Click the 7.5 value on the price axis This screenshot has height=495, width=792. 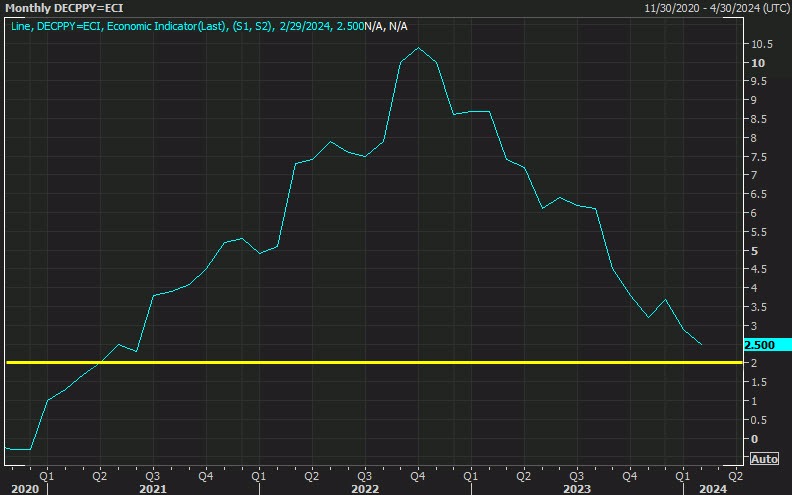pyautogui.click(x=758, y=157)
